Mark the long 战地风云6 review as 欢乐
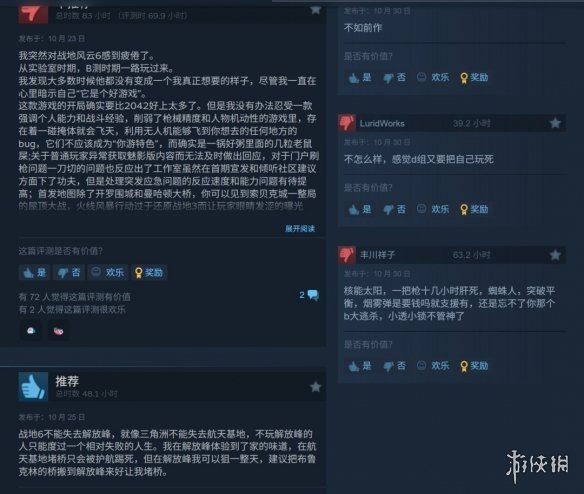 (108, 273)
